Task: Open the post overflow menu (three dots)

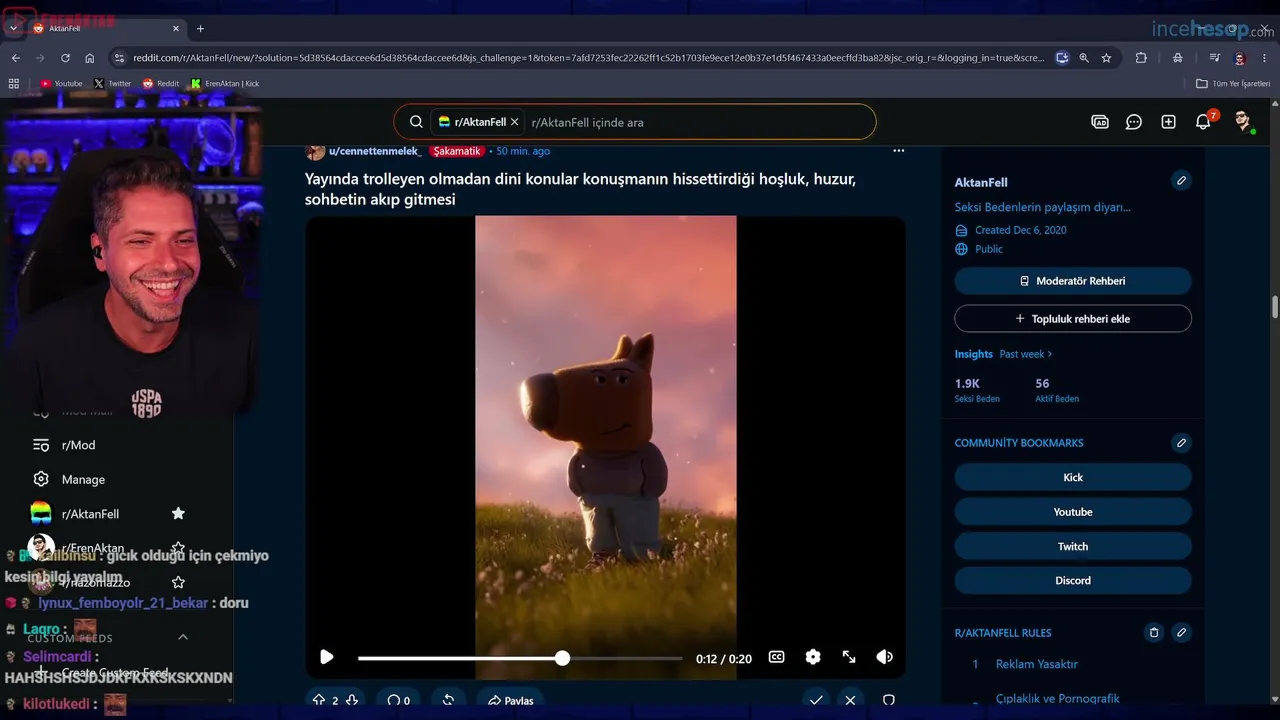Action: [898, 151]
